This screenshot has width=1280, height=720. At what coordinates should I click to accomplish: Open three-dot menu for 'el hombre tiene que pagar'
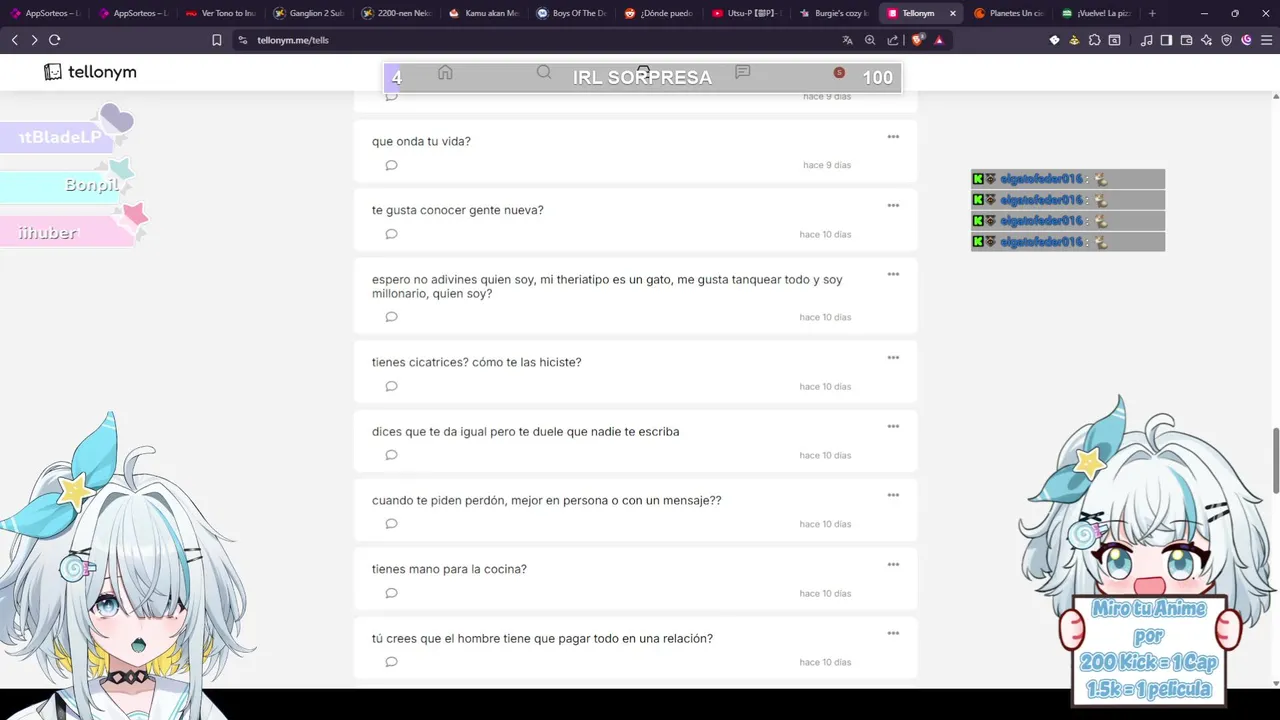(x=893, y=633)
